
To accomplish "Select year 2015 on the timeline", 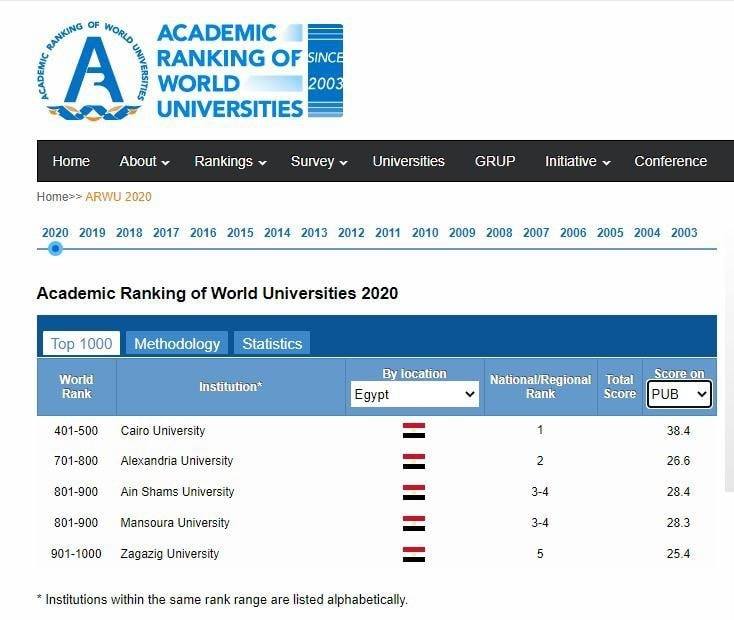I will tap(240, 232).
